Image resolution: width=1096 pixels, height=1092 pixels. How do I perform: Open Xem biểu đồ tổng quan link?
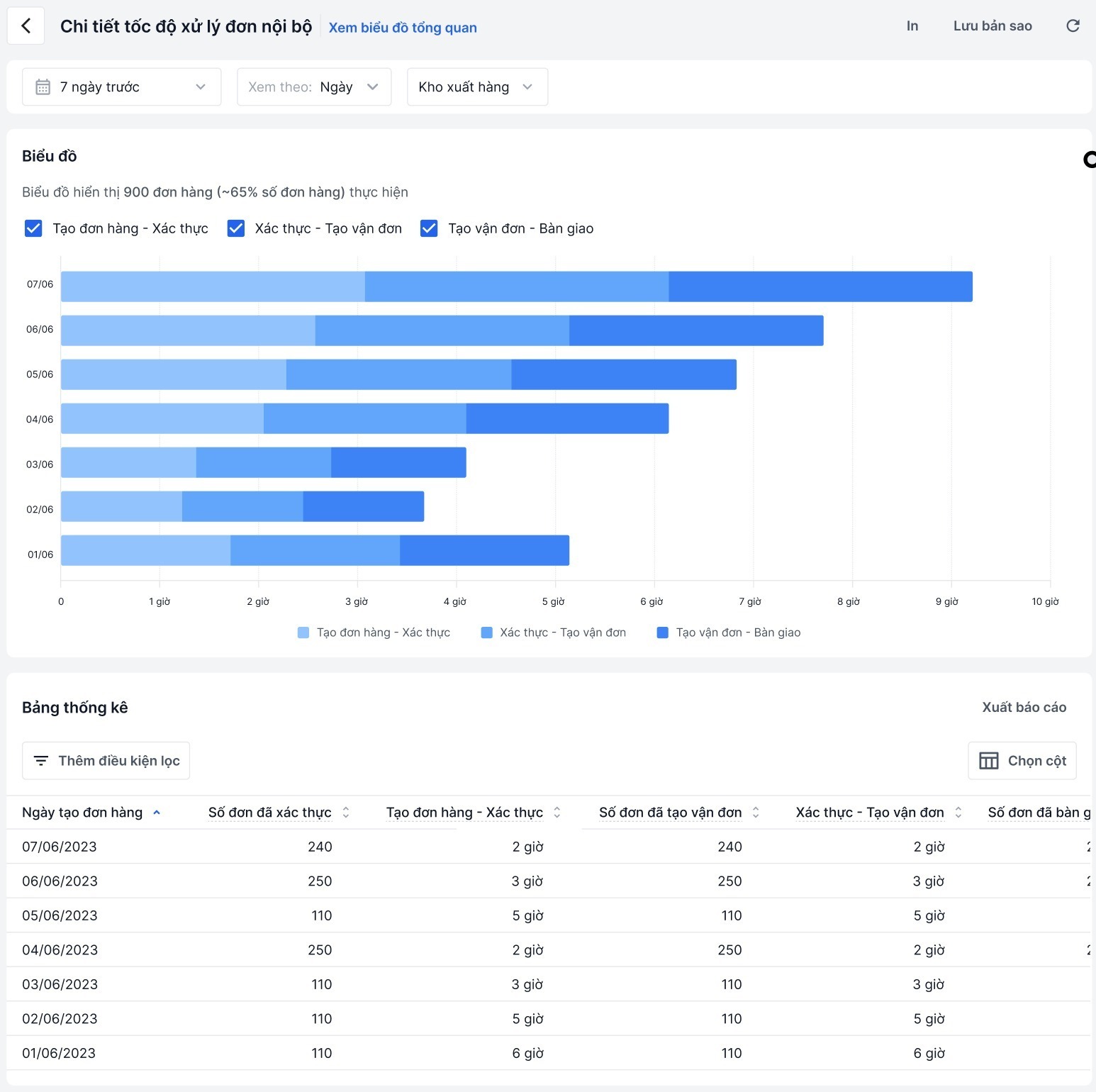pos(402,28)
